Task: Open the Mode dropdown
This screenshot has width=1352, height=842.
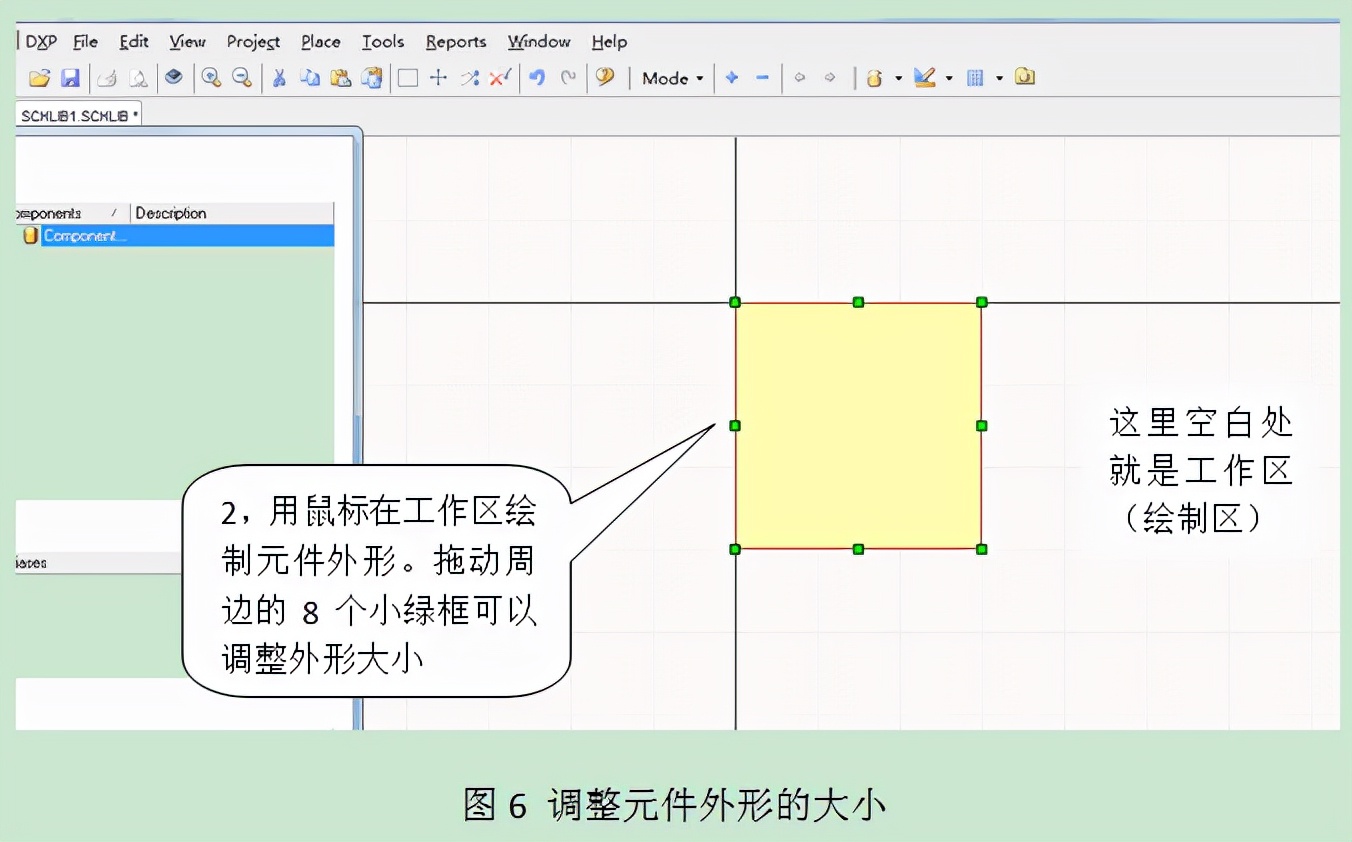Action: tap(672, 78)
